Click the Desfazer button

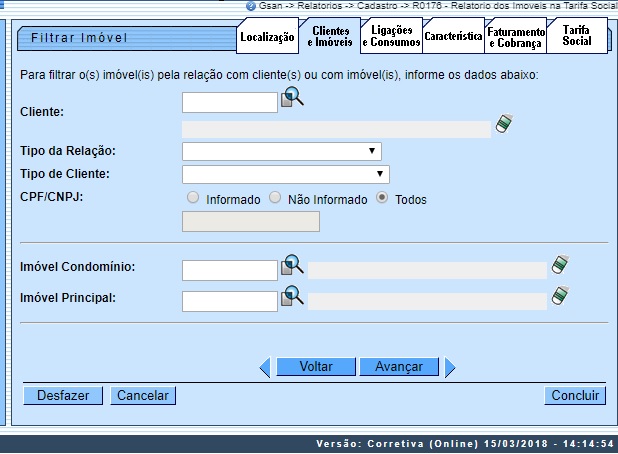[x=63, y=396]
